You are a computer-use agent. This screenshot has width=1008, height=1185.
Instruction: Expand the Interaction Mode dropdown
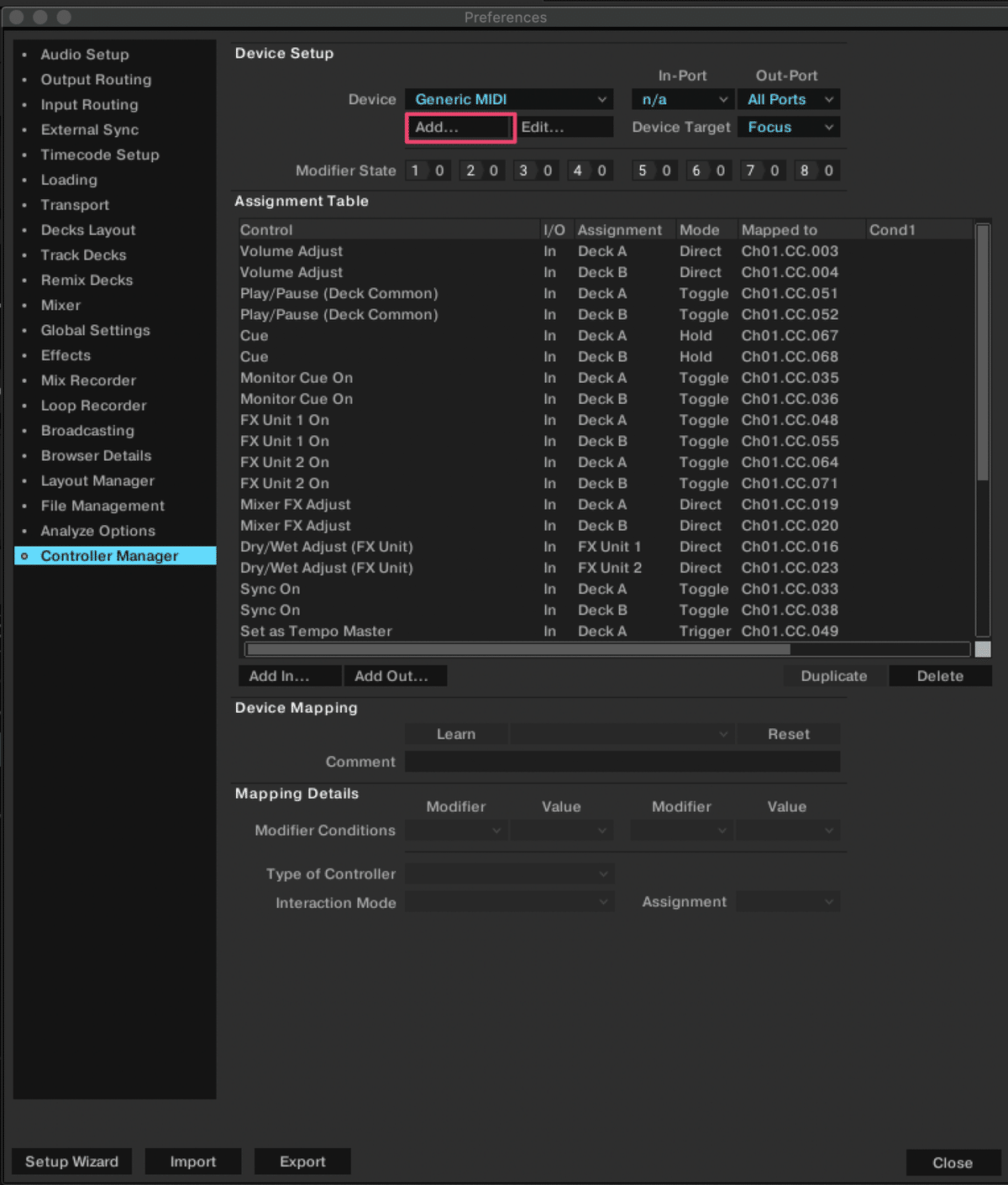pyautogui.click(x=509, y=902)
